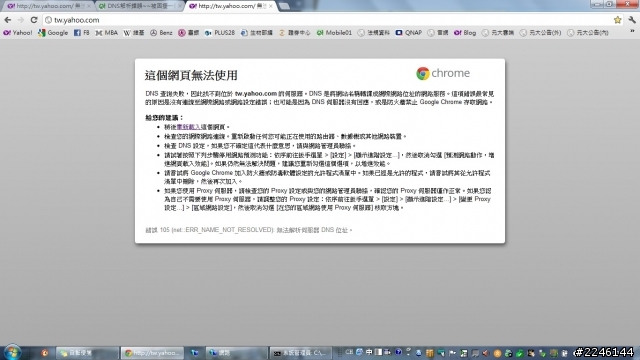Click the orange quick-launch icon by Start

click(44, 353)
